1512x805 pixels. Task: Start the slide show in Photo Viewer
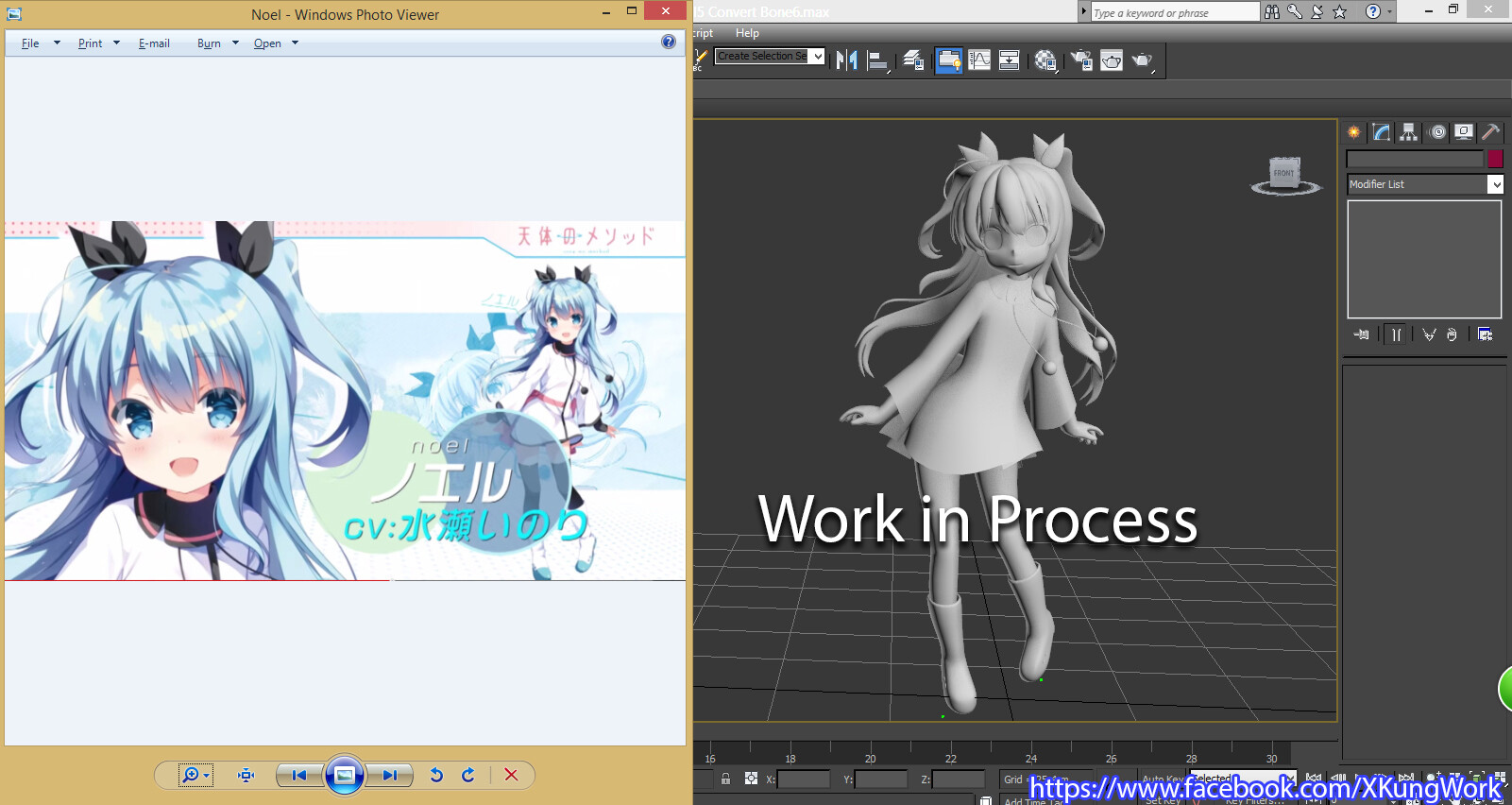point(345,776)
